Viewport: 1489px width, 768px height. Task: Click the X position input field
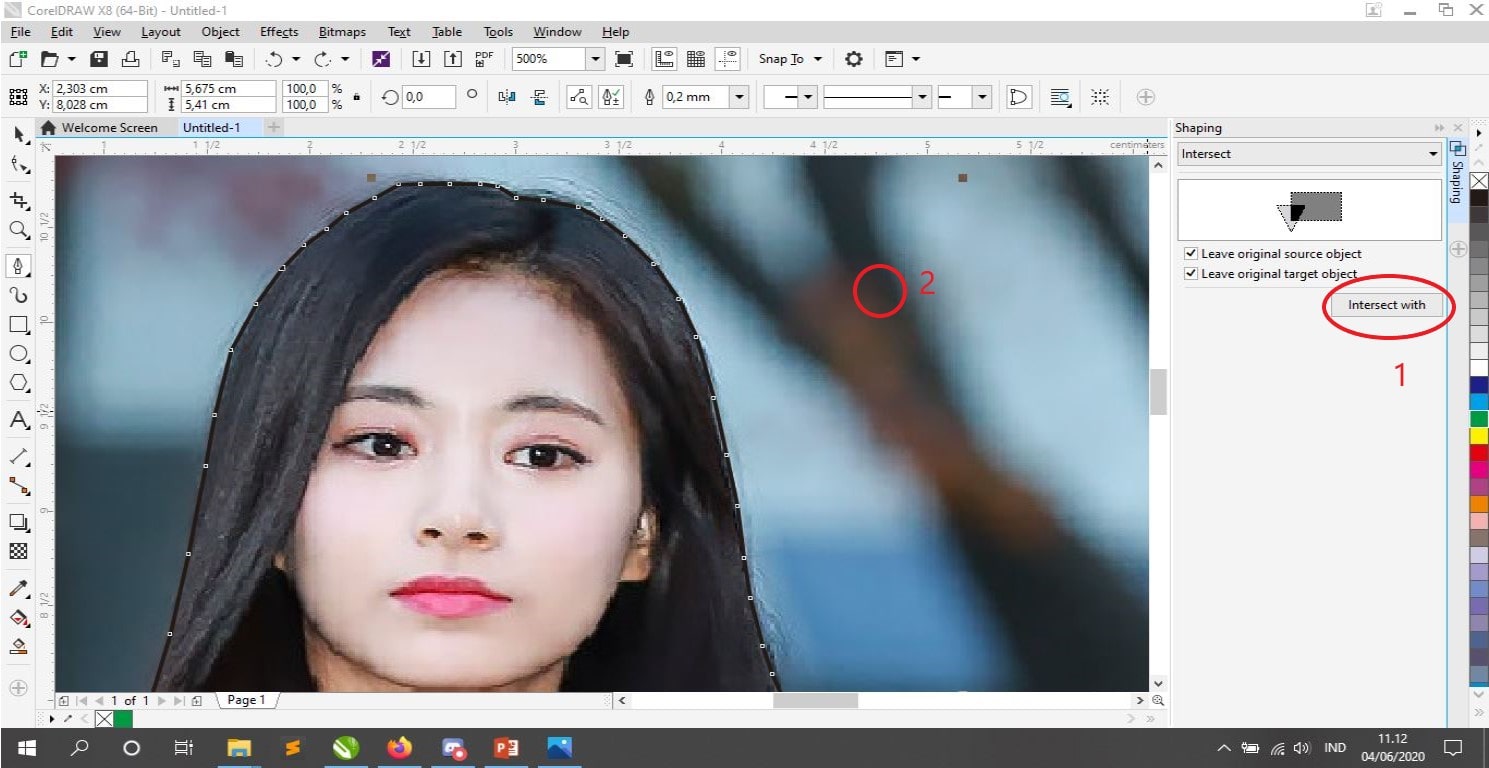click(x=100, y=89)
